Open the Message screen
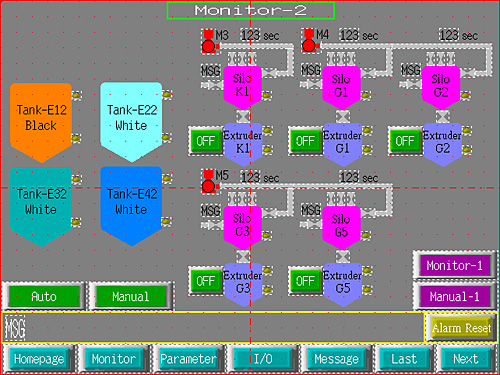500x375 pixels. coord(336,359)
